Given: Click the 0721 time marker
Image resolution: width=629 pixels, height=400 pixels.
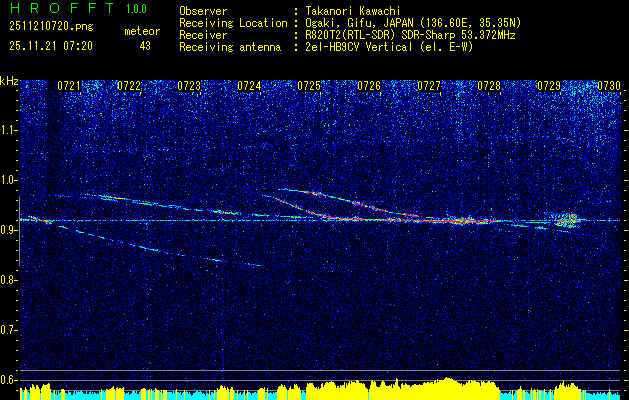Looking at the screenshot, I should (69, 86).
